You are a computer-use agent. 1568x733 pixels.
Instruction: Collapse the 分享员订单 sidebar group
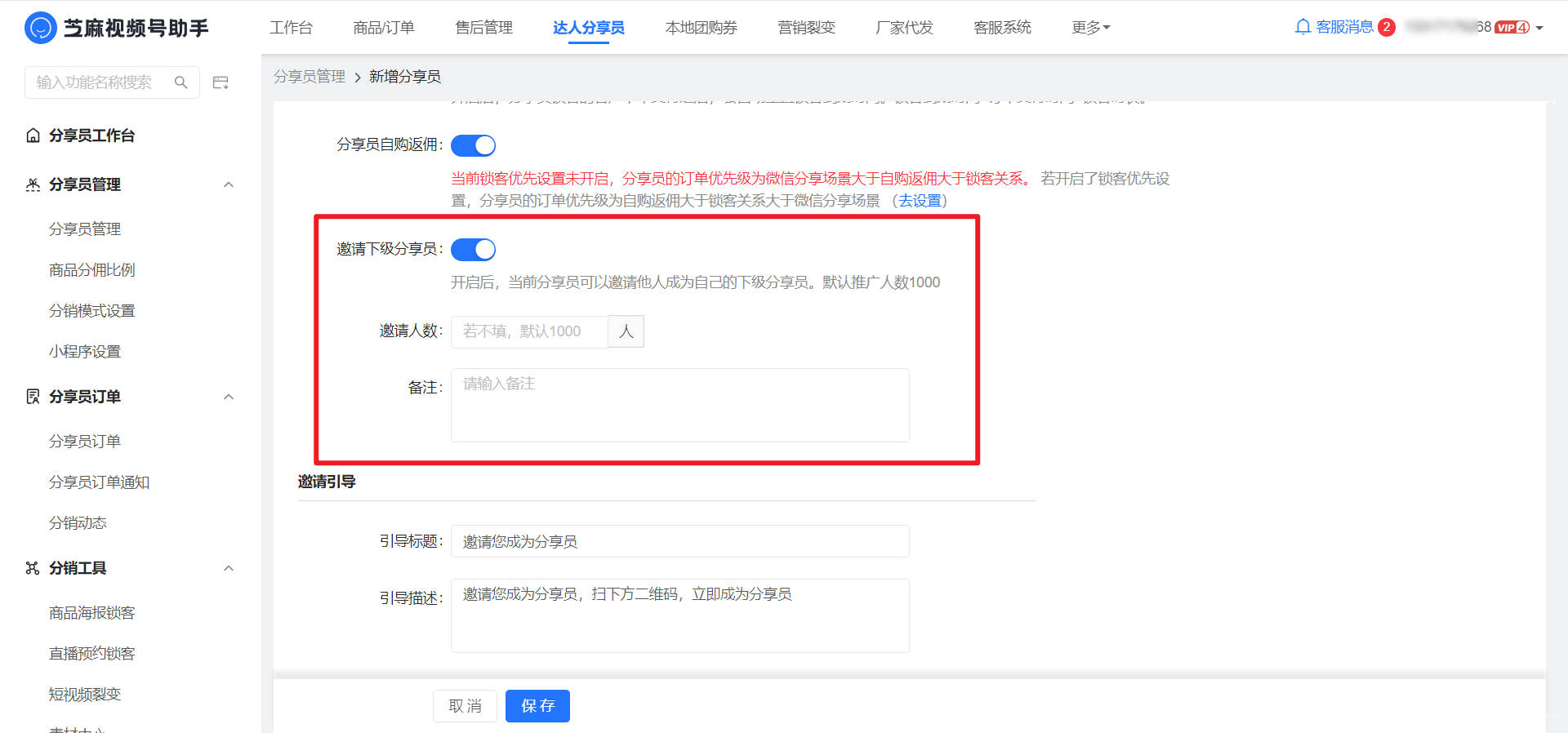[229, 397]
